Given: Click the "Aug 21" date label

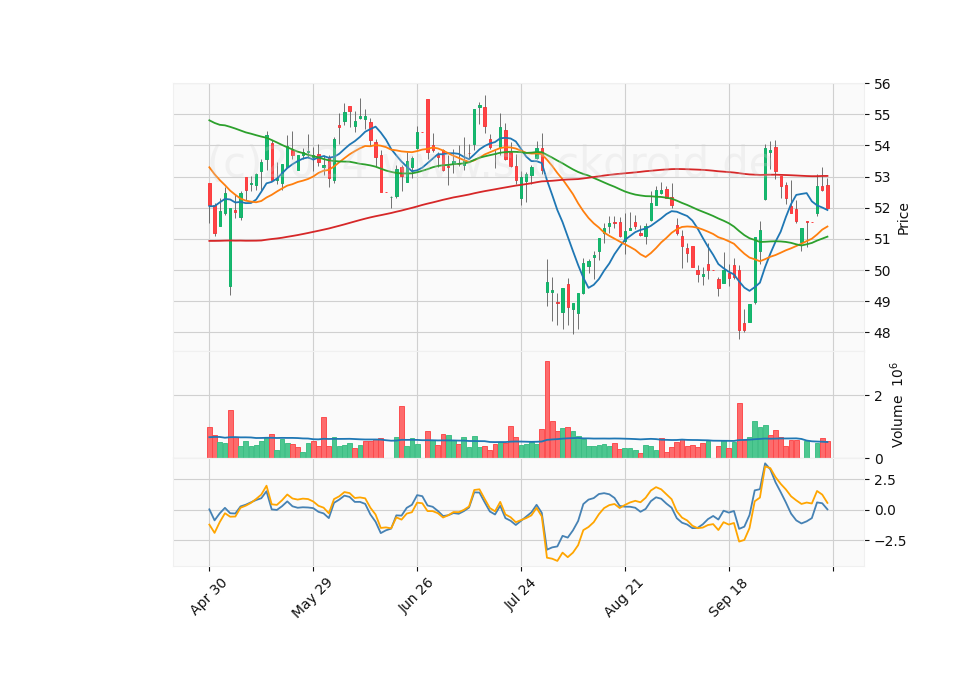Looking at the screenshot, I should coord(624,597).
